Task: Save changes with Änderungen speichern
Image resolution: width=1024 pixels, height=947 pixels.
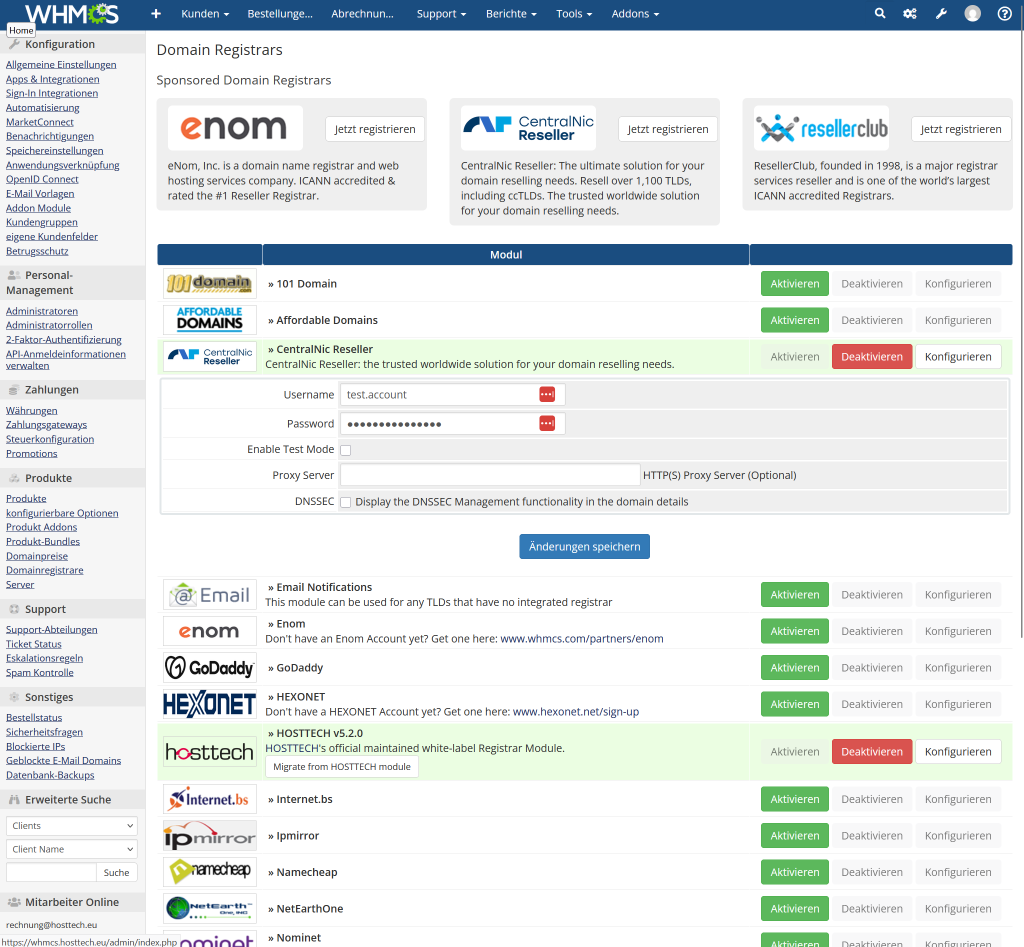Action: [x=584, y=547]
